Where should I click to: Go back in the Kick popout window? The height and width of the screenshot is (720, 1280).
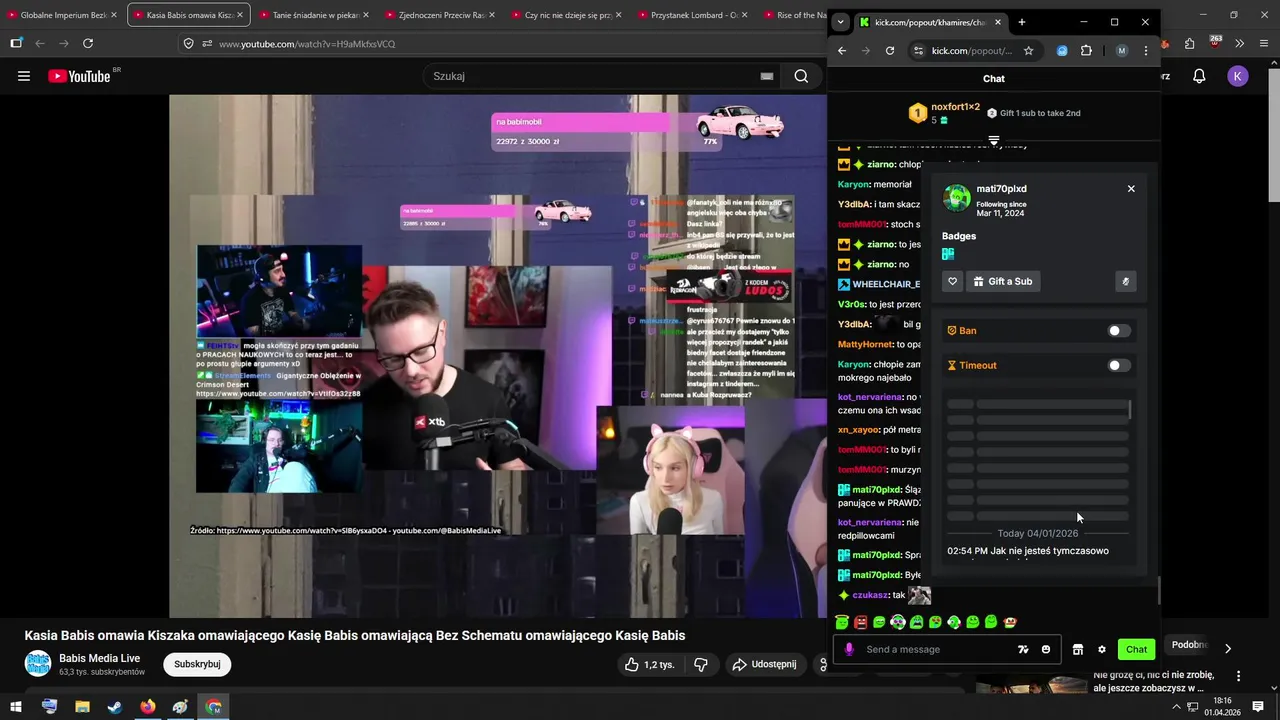click(x=842, y=51)
